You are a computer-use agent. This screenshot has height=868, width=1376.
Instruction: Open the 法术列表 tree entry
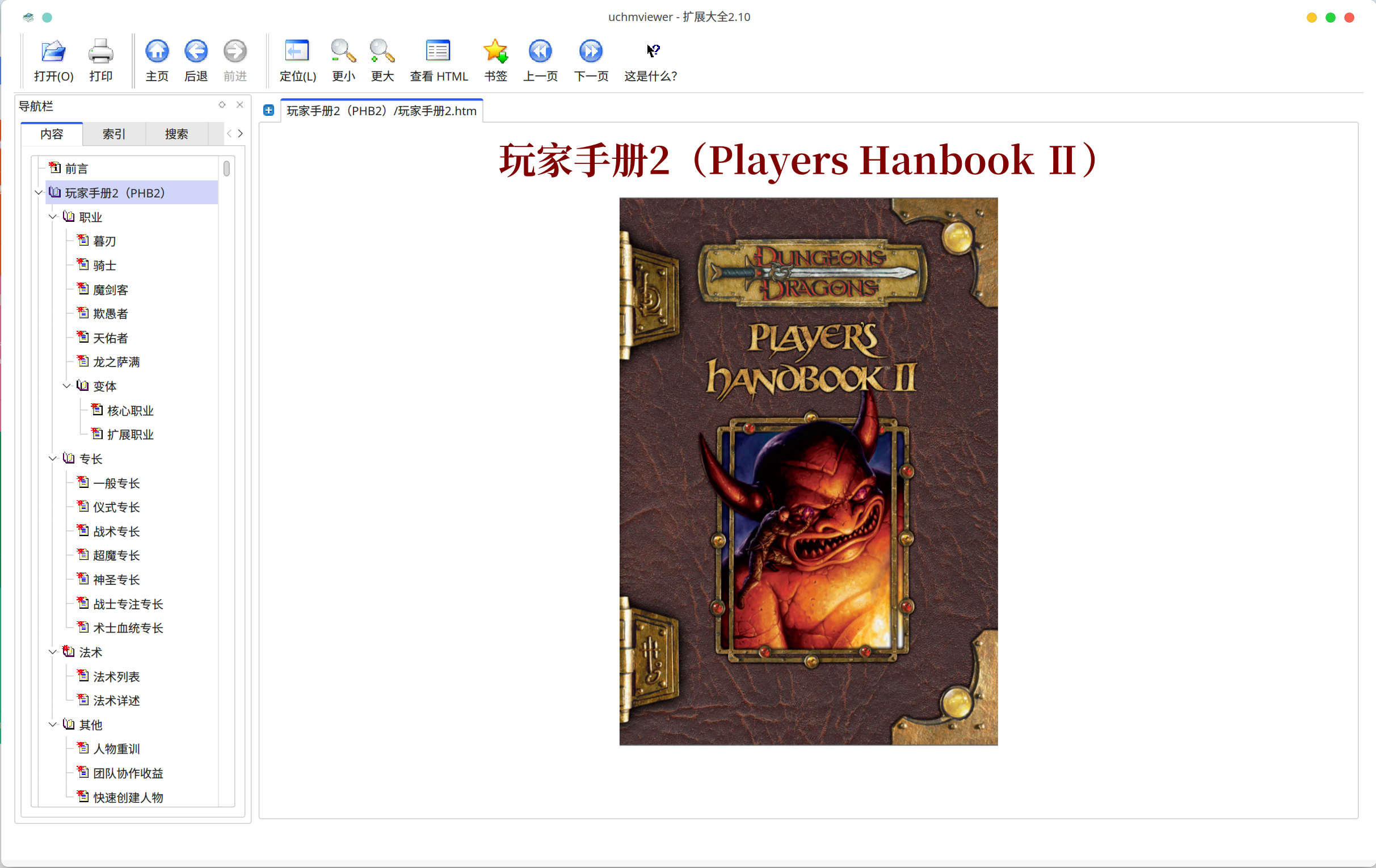116,677
